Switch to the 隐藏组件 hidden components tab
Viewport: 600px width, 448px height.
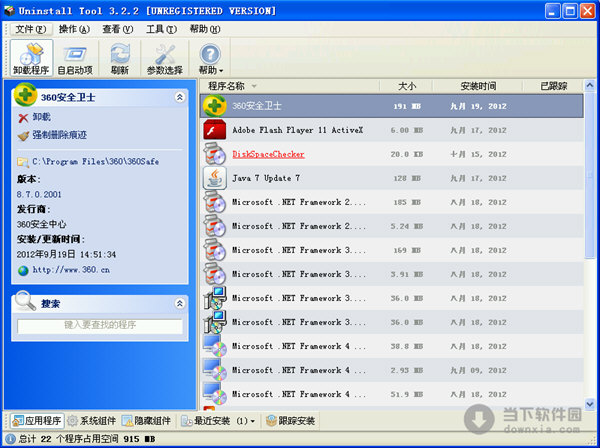[146, 421]
